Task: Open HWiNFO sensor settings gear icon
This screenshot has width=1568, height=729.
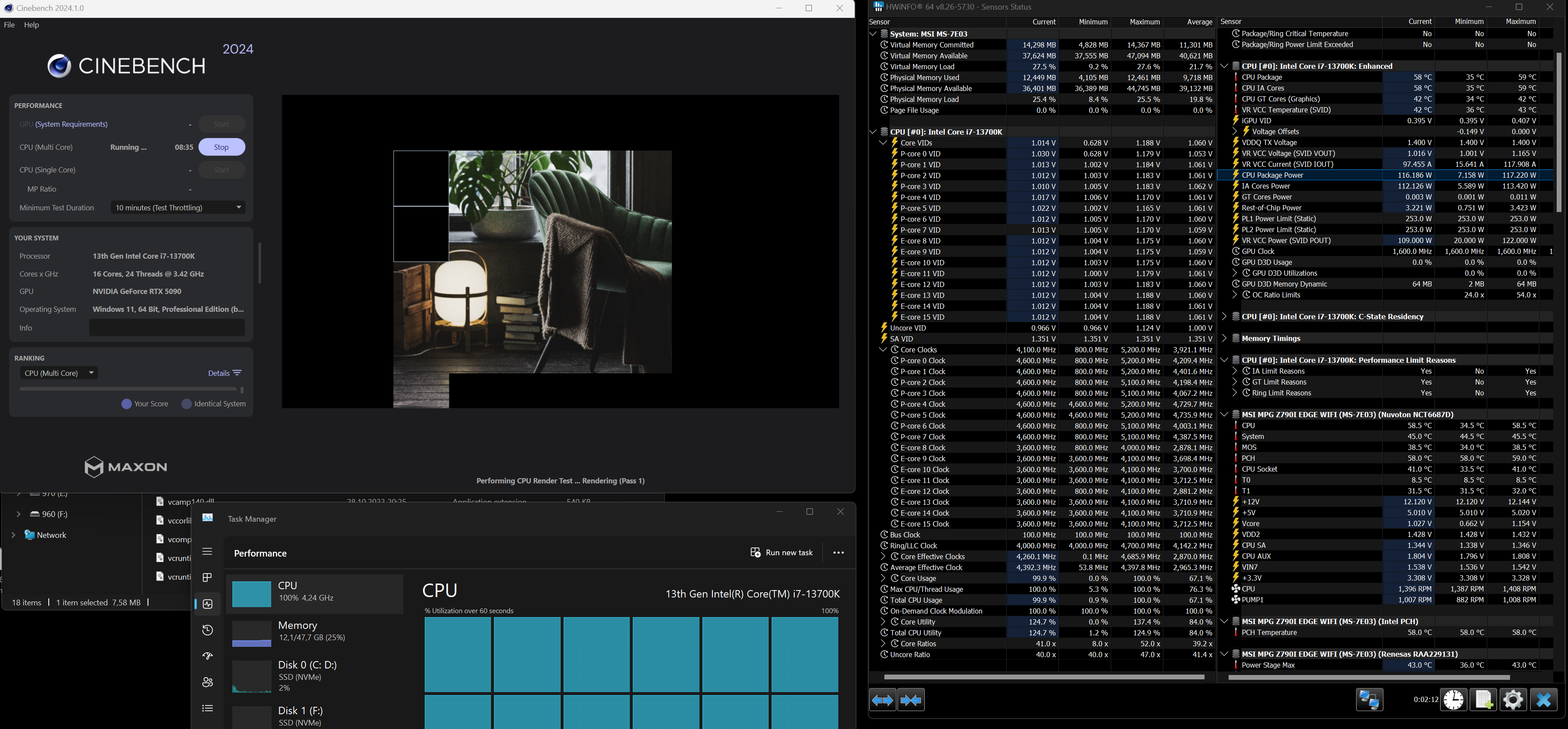Action: pyautogui.click(x=1513, y=700)
